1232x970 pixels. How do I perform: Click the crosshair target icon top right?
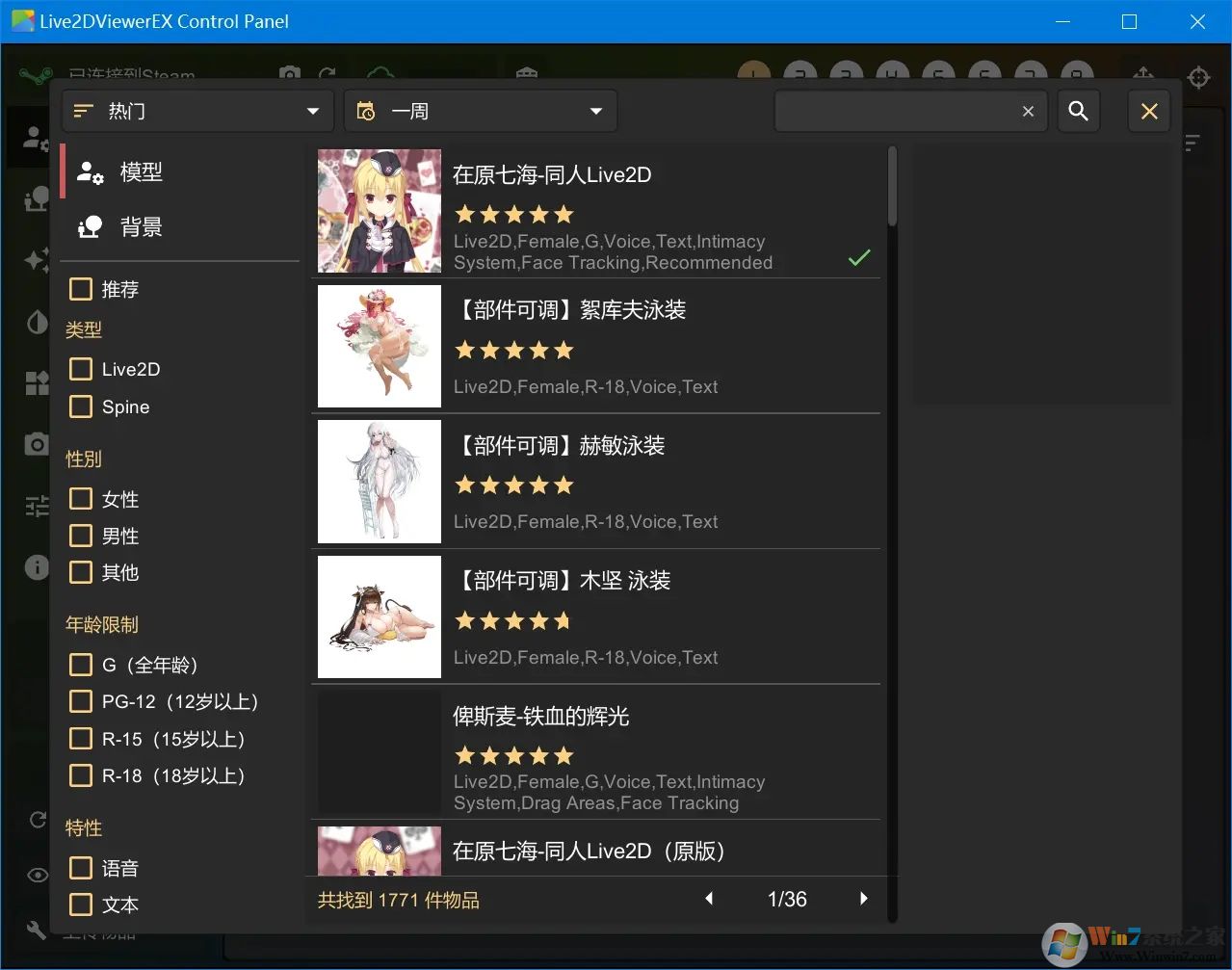[1198, 78]
